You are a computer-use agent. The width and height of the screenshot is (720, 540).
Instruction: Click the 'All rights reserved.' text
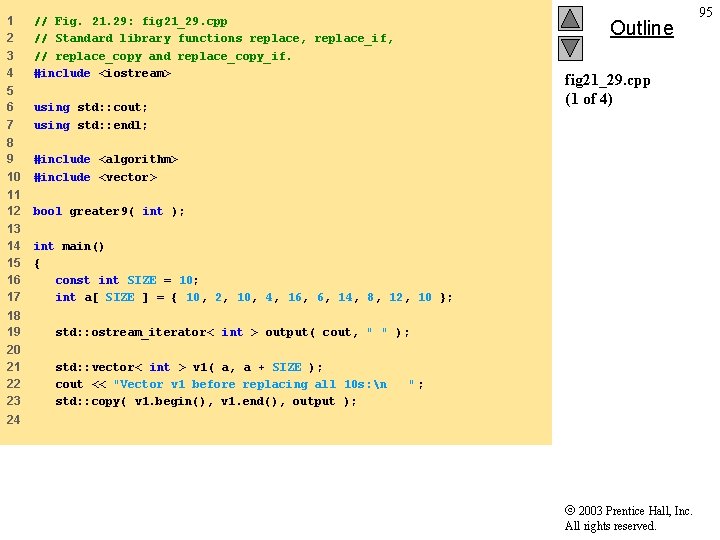(x=610, y=526)
